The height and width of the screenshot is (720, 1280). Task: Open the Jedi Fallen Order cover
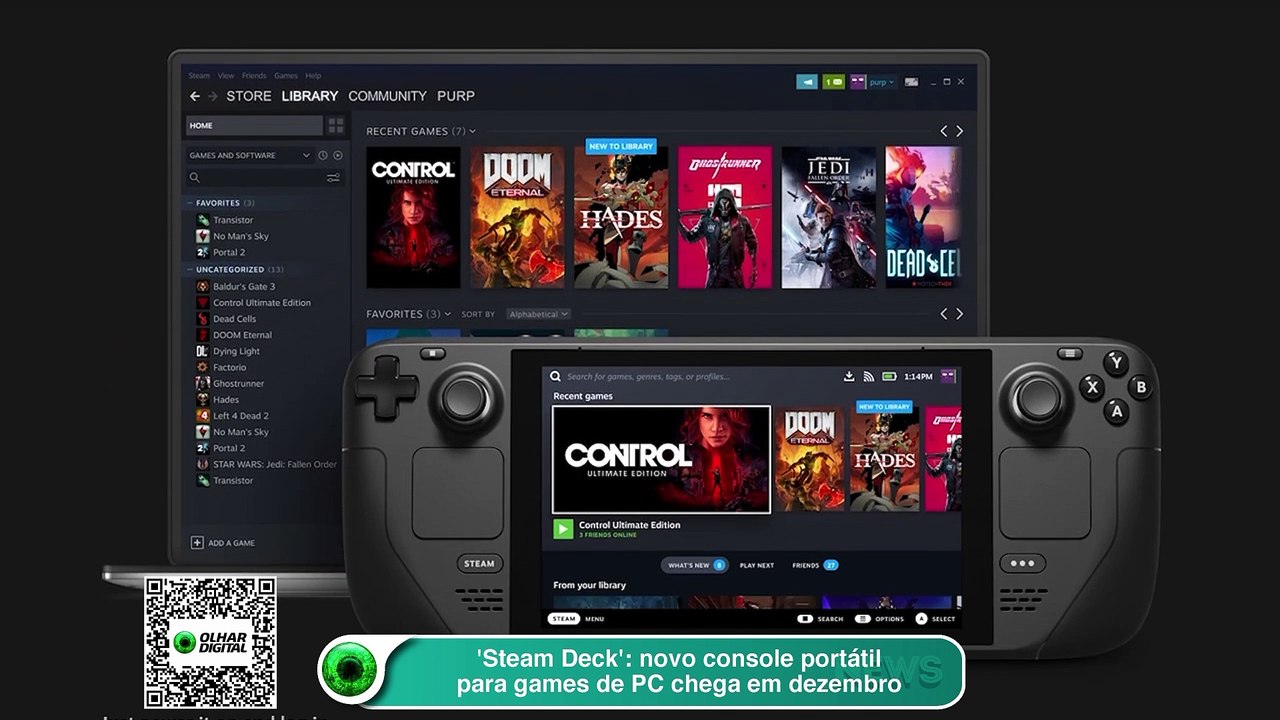coord(829,218)
